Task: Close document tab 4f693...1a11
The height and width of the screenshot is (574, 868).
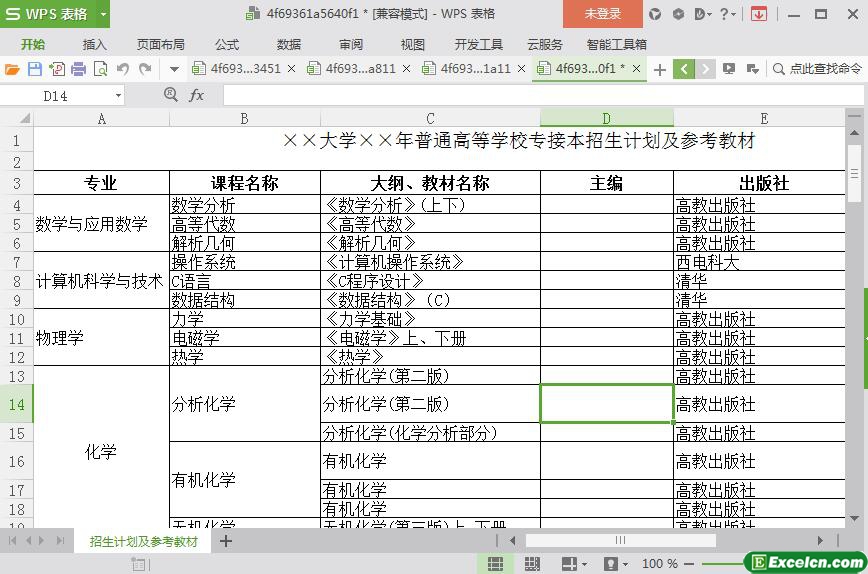Action: (521, 69)
